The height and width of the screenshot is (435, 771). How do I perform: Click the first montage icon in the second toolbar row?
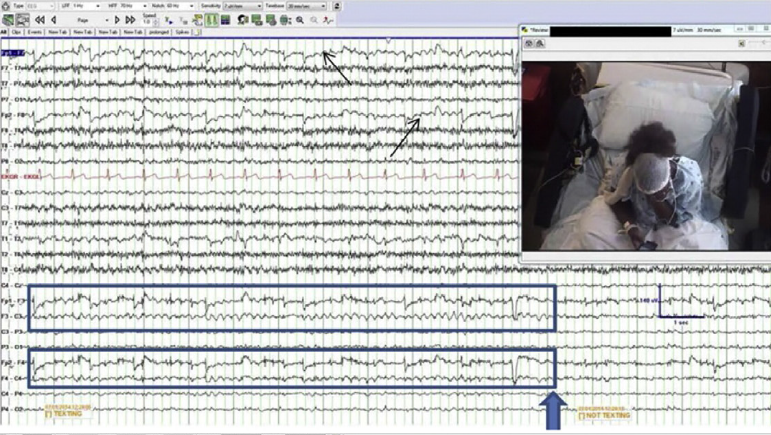pos(8,19)
